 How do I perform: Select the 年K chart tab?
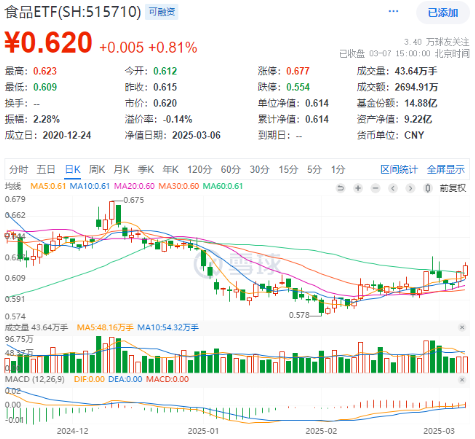(x=170, y=169)
